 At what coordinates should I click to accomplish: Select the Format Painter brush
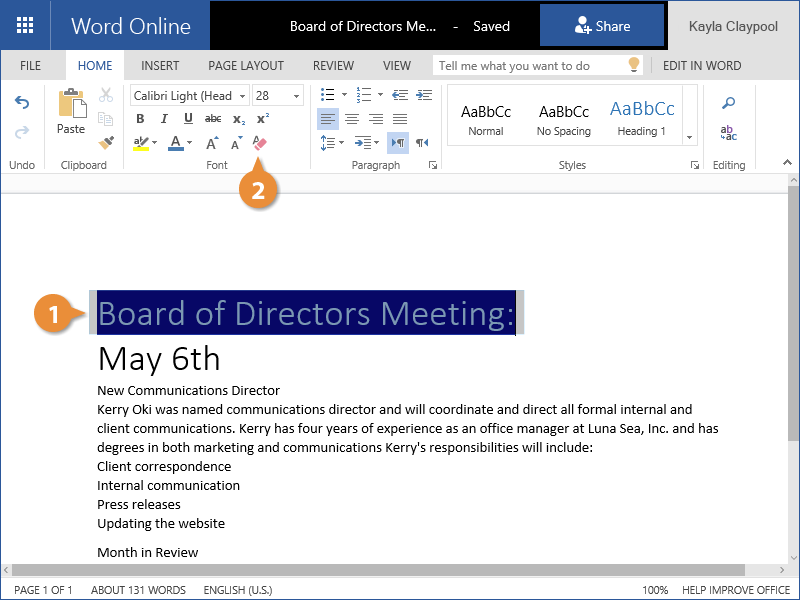click(106, 143)
